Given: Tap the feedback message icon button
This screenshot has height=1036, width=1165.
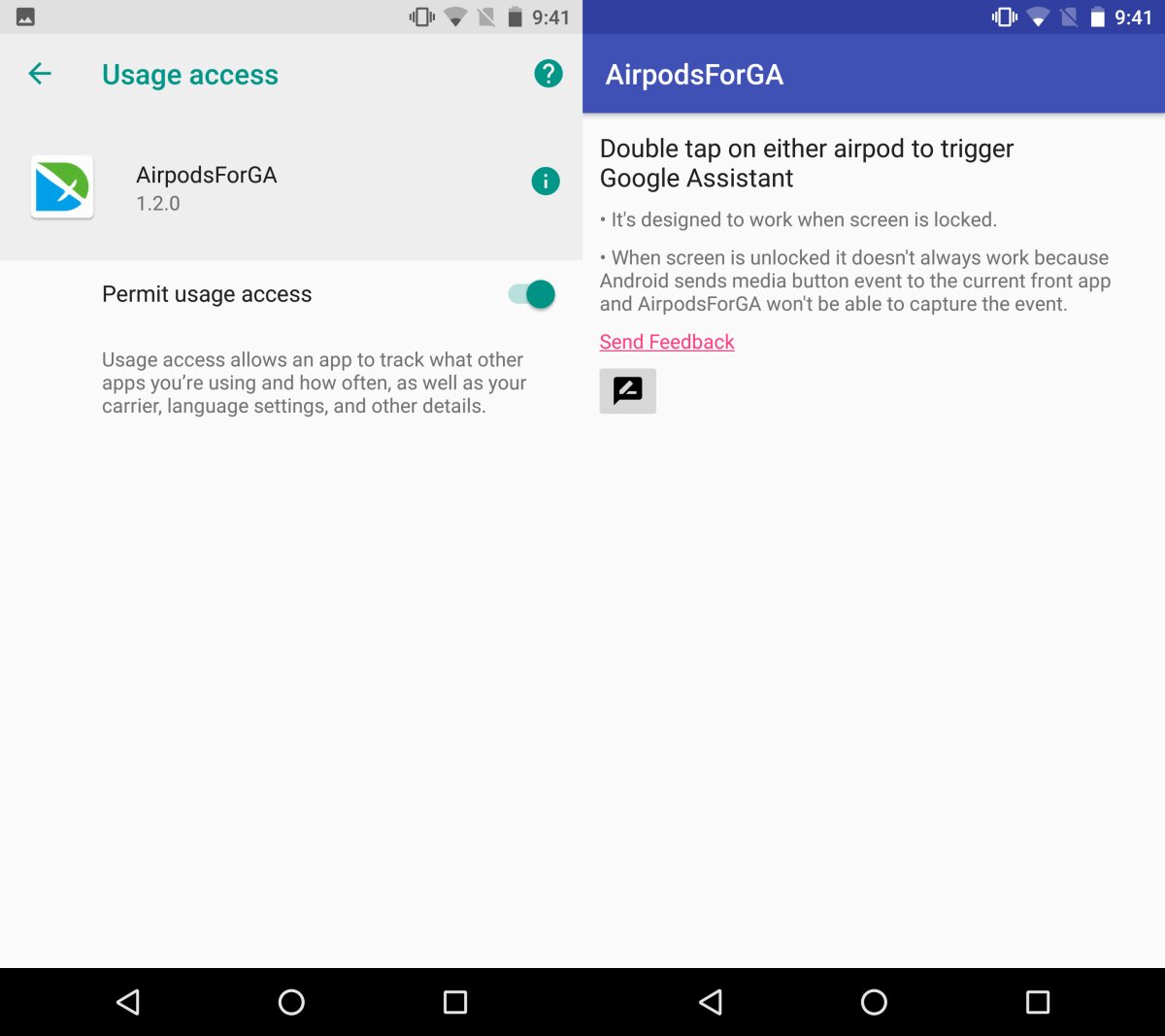Looking at the screenshot, I should 628,391.
